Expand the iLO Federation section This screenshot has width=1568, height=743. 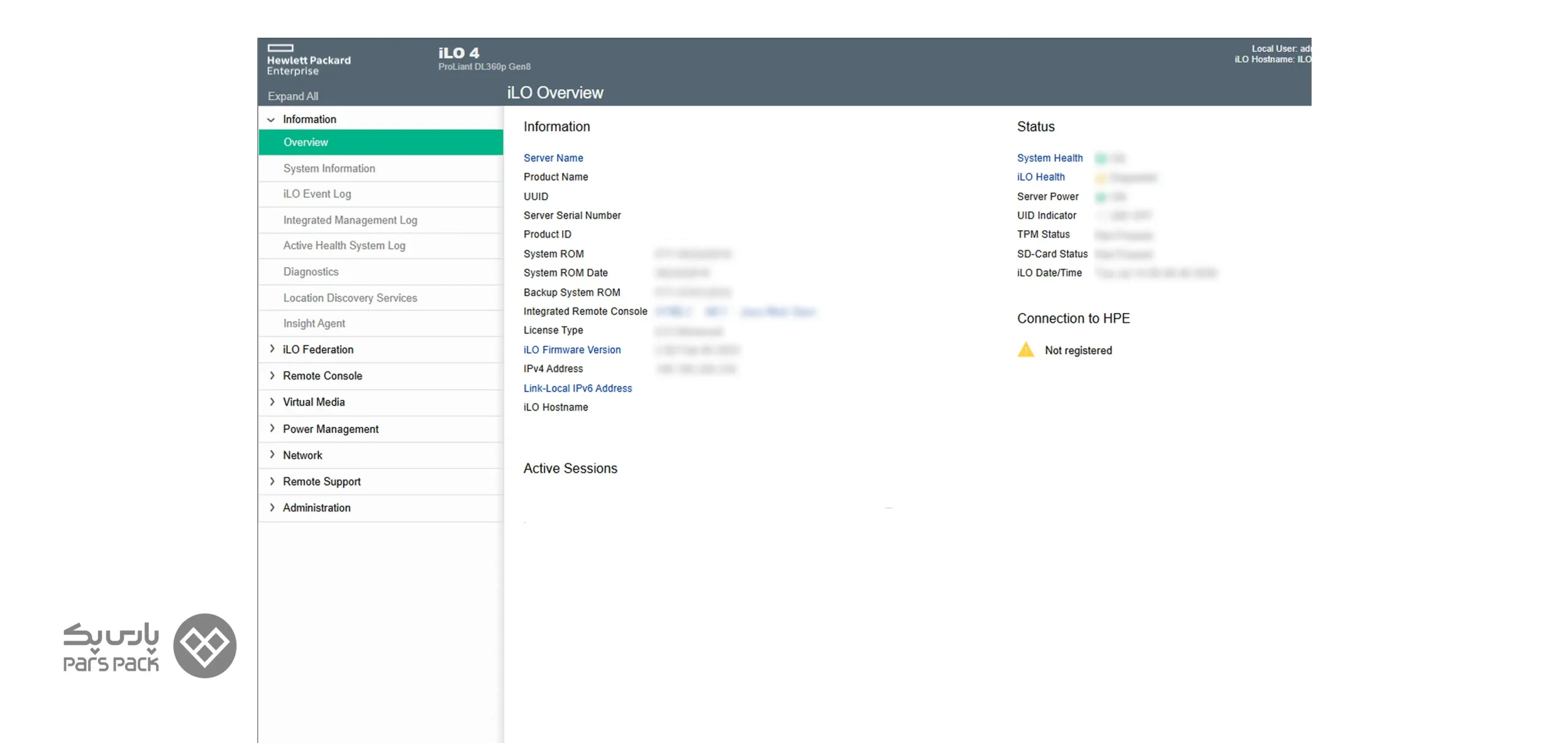coord(272,349)
